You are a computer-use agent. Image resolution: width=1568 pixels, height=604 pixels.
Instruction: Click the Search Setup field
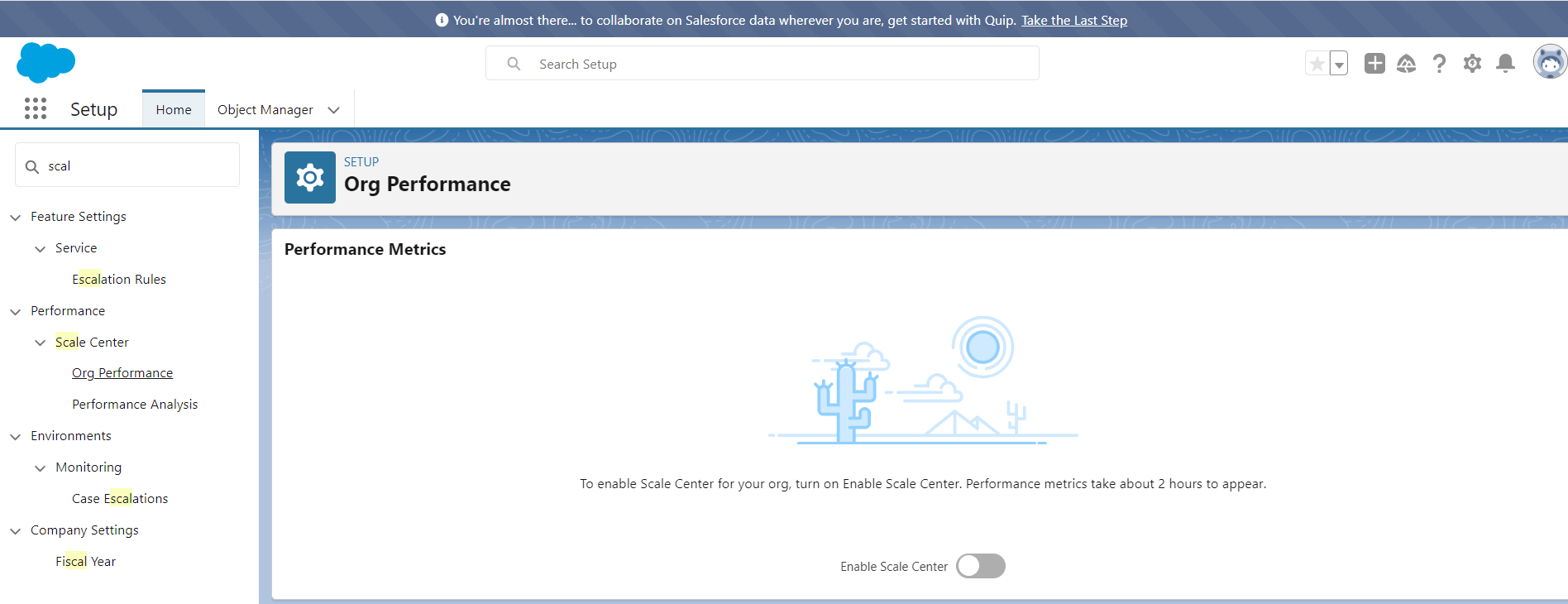[x=762, y=64]
